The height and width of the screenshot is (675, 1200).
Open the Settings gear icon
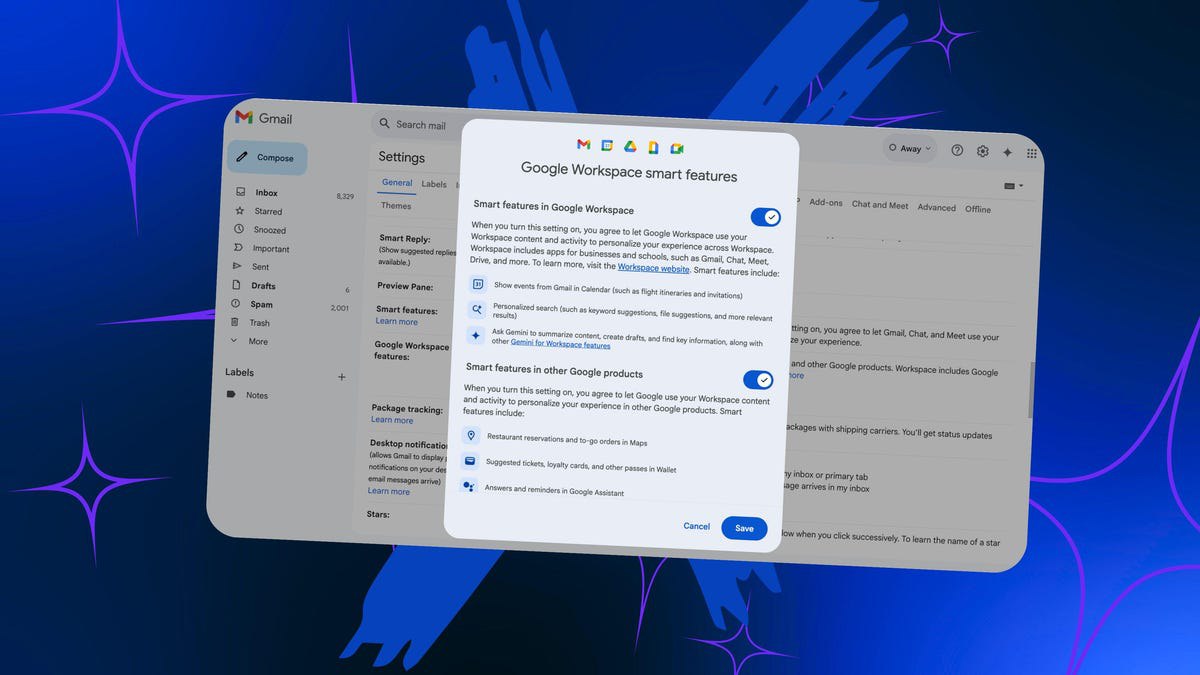pos(982,151)
